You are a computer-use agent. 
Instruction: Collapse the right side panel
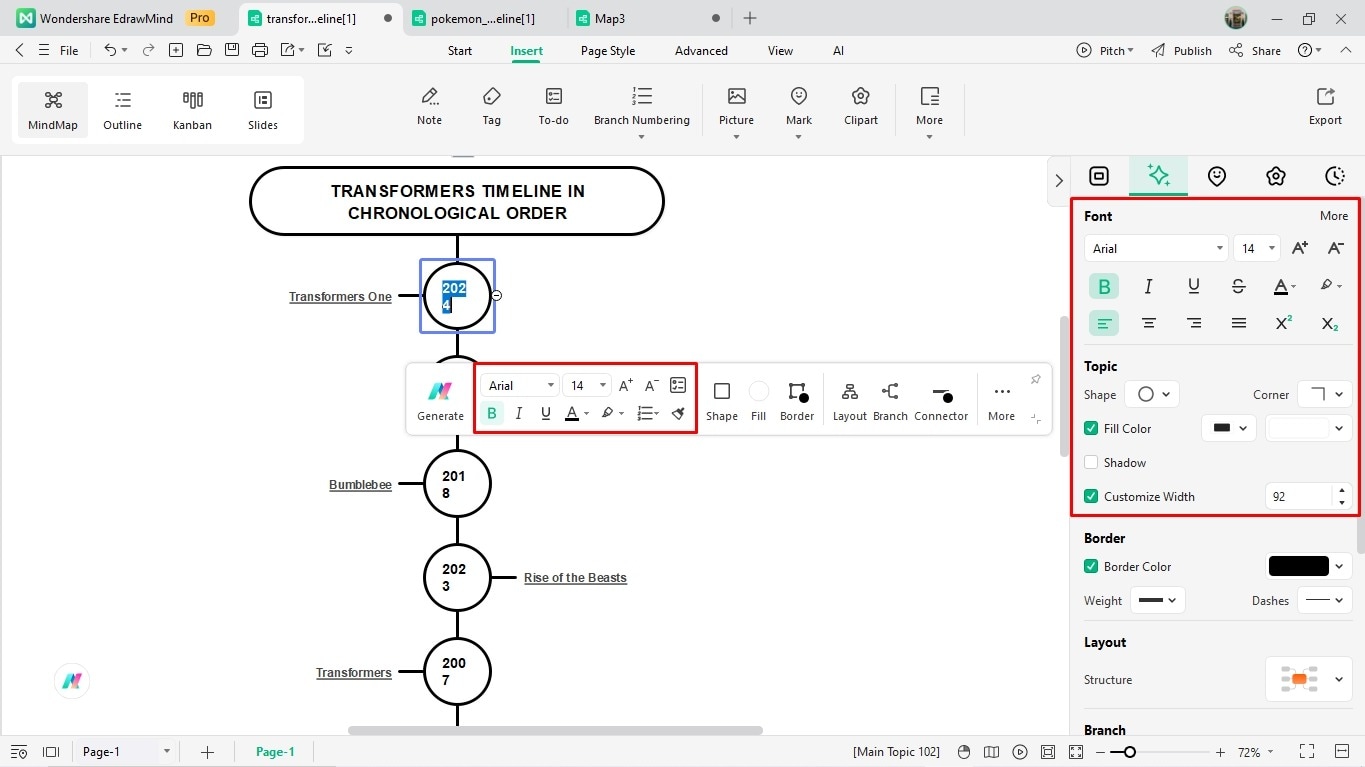point(1059,181)
